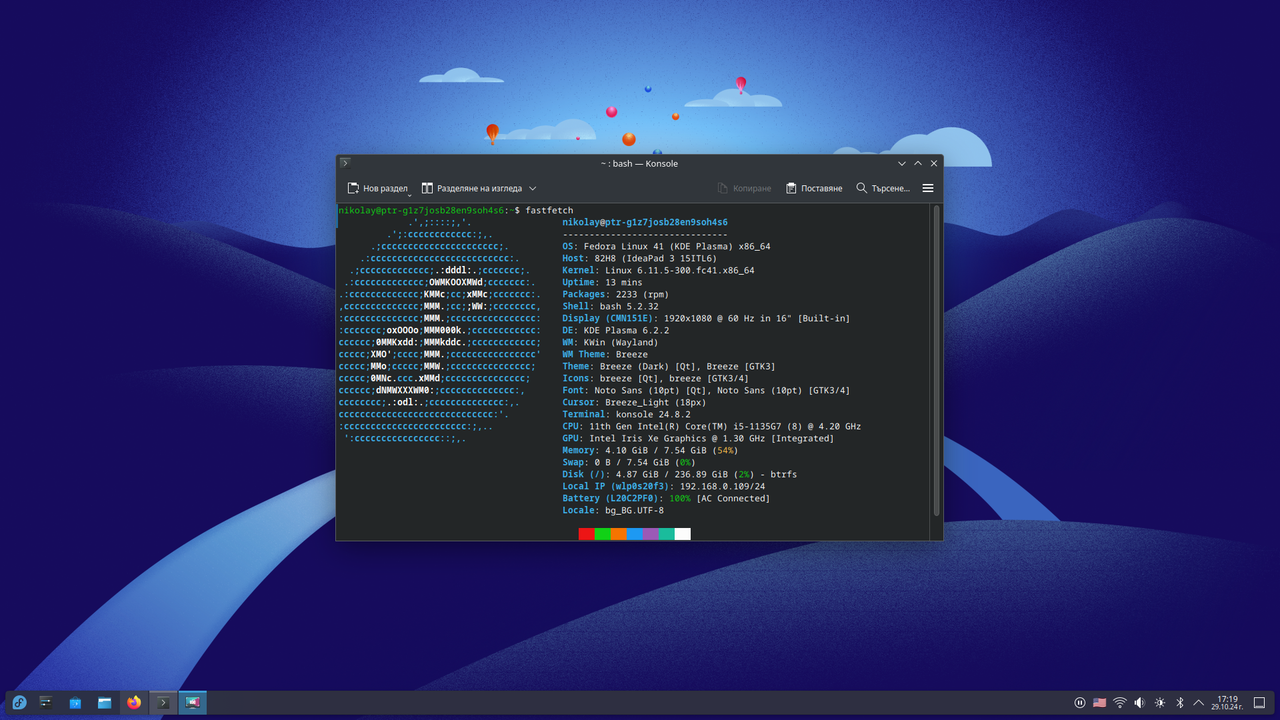
Task: Launch the Discover software store
Action: 75,703
